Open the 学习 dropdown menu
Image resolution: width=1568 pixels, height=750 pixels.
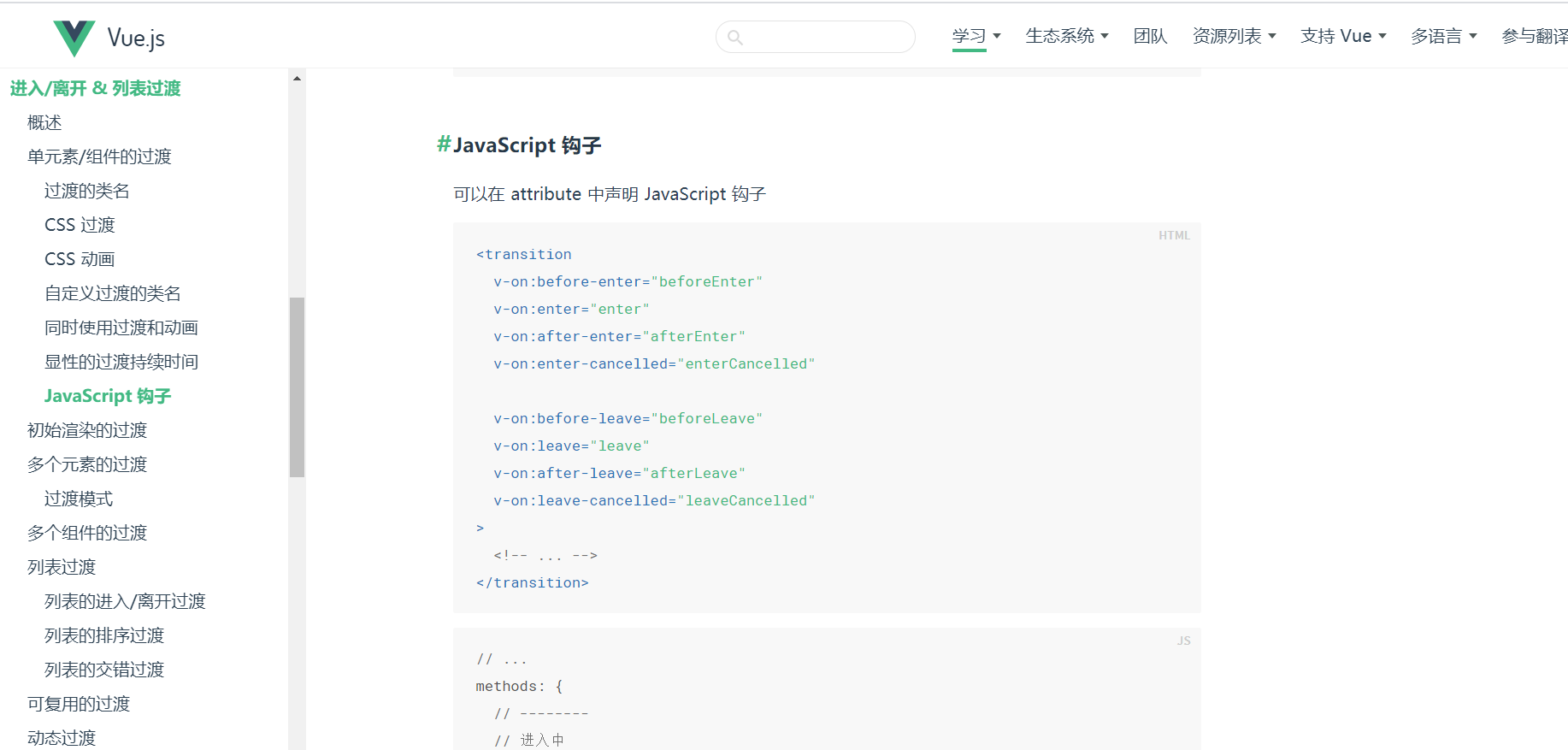coord(976,36)
